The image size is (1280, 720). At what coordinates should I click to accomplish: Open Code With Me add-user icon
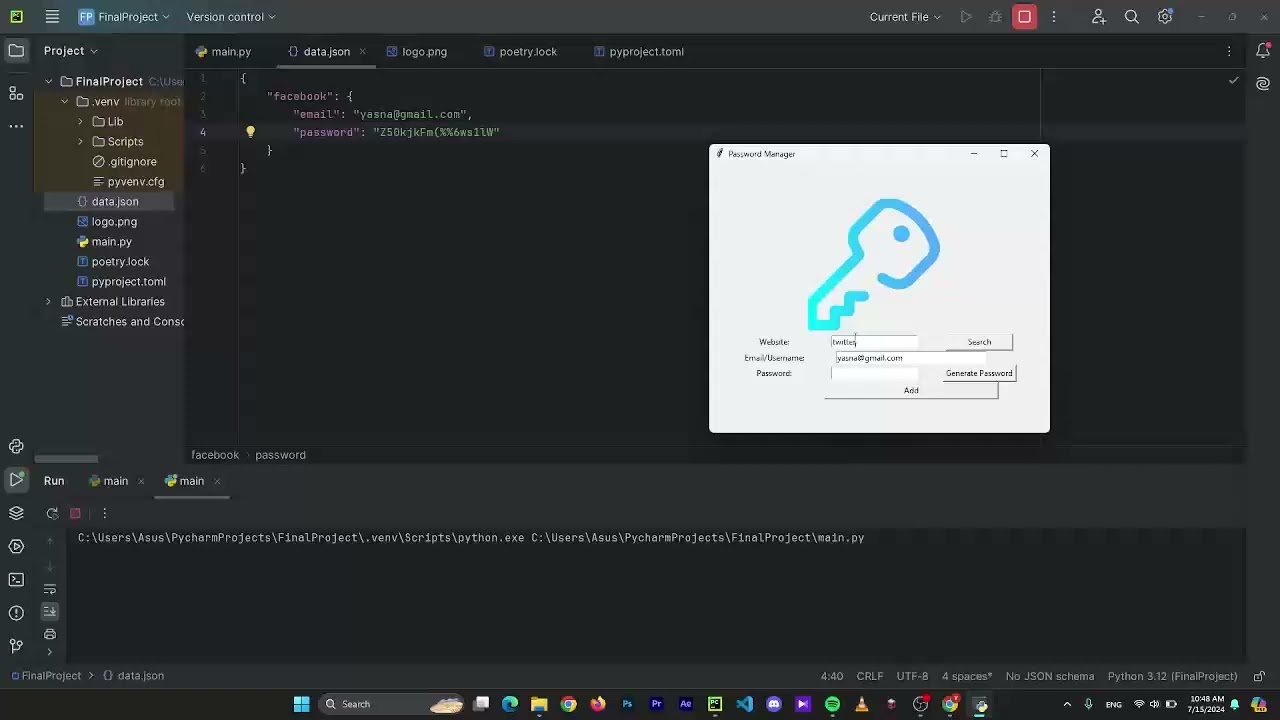1099,17
